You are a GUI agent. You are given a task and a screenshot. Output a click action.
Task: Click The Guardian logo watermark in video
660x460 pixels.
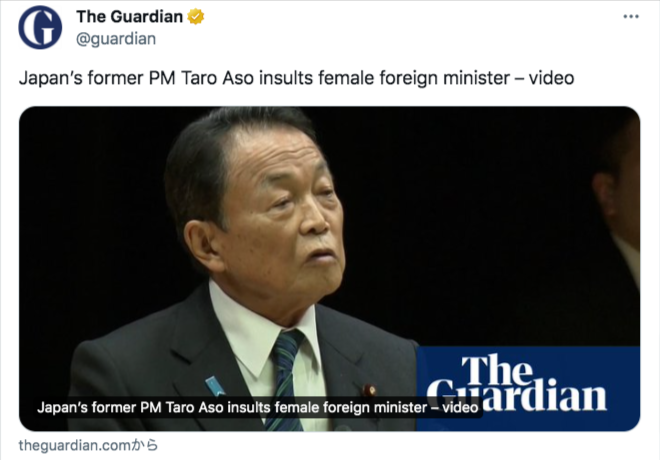(528, 388)
